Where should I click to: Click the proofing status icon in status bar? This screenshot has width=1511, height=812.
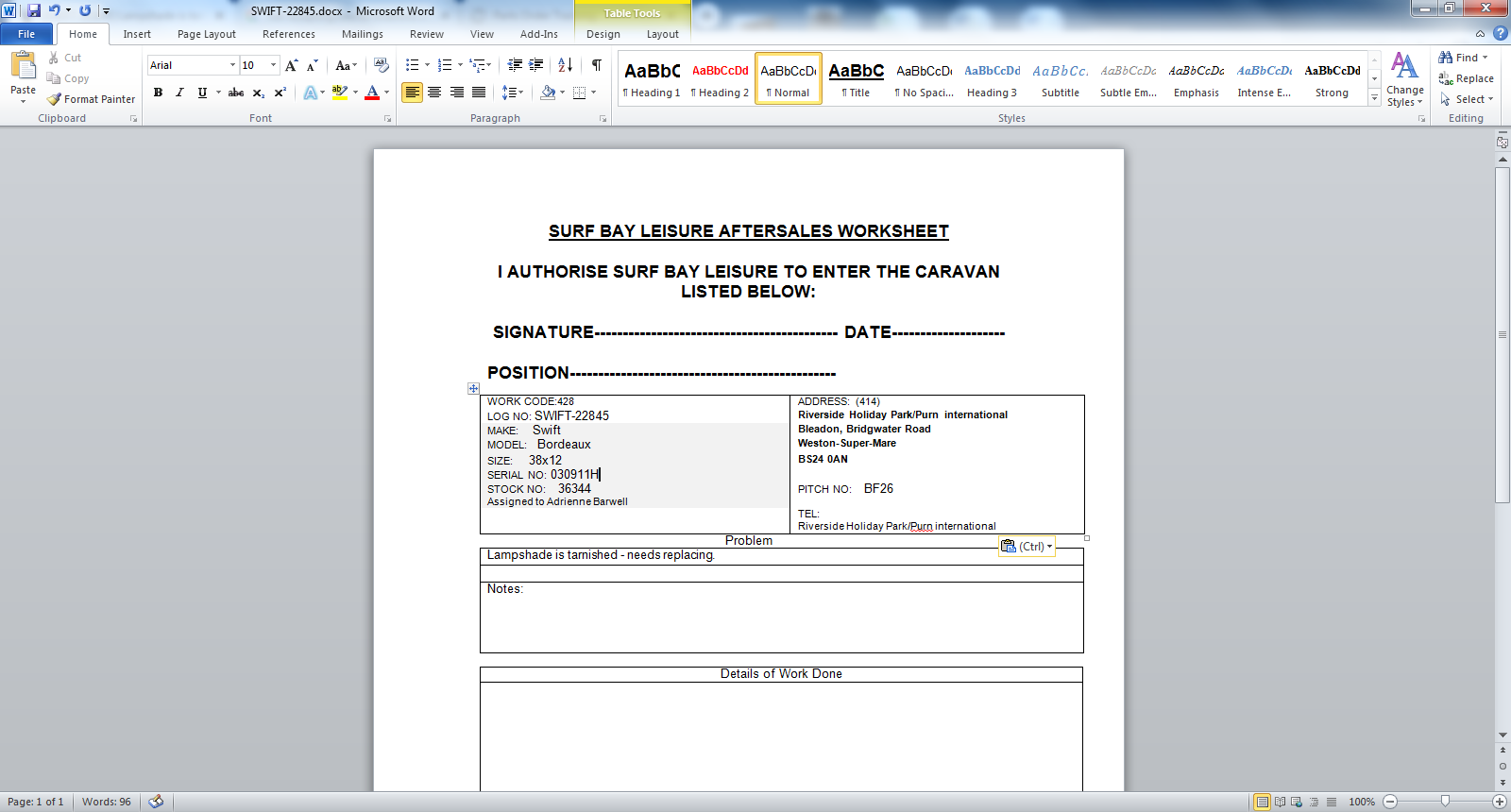(x=157, y=802)
